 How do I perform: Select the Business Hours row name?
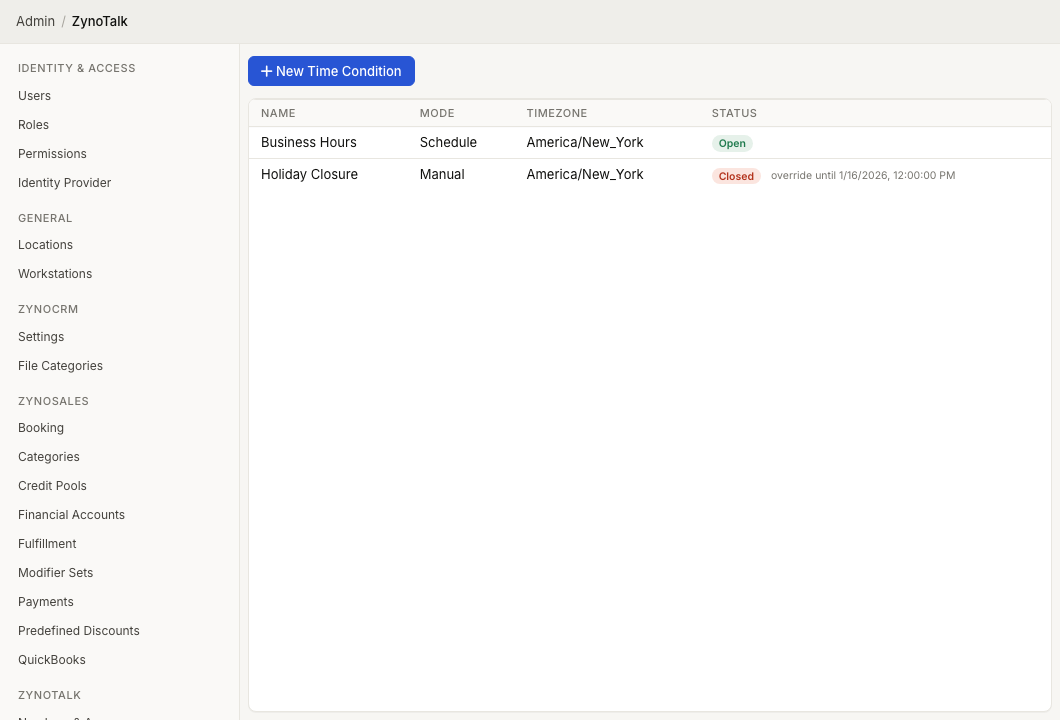[x=308, y=143]
